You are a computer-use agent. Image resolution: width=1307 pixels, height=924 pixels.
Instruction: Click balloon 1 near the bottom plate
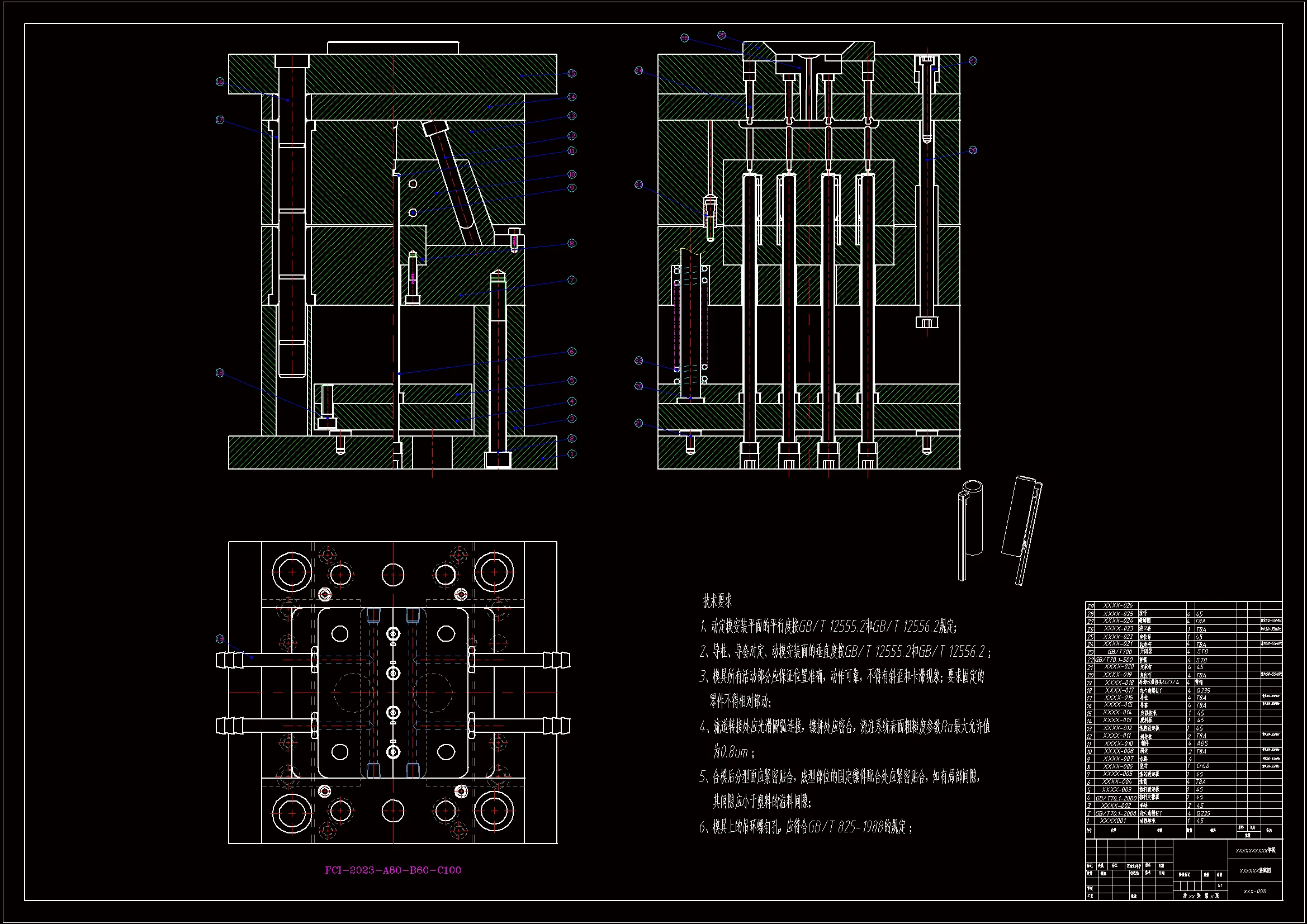pyautogui.click(x=572, y=454)
